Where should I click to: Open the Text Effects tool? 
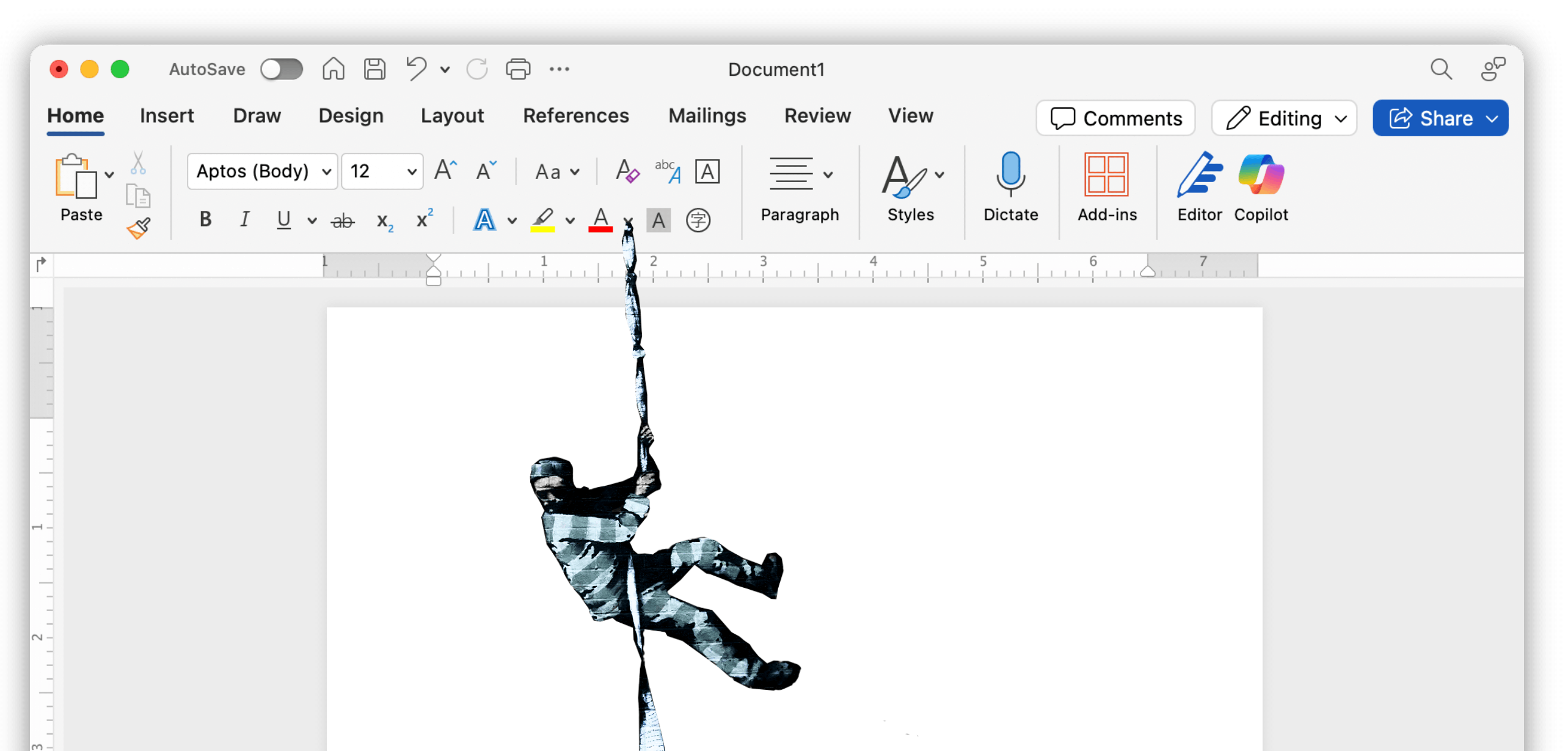tap(484, 220)
